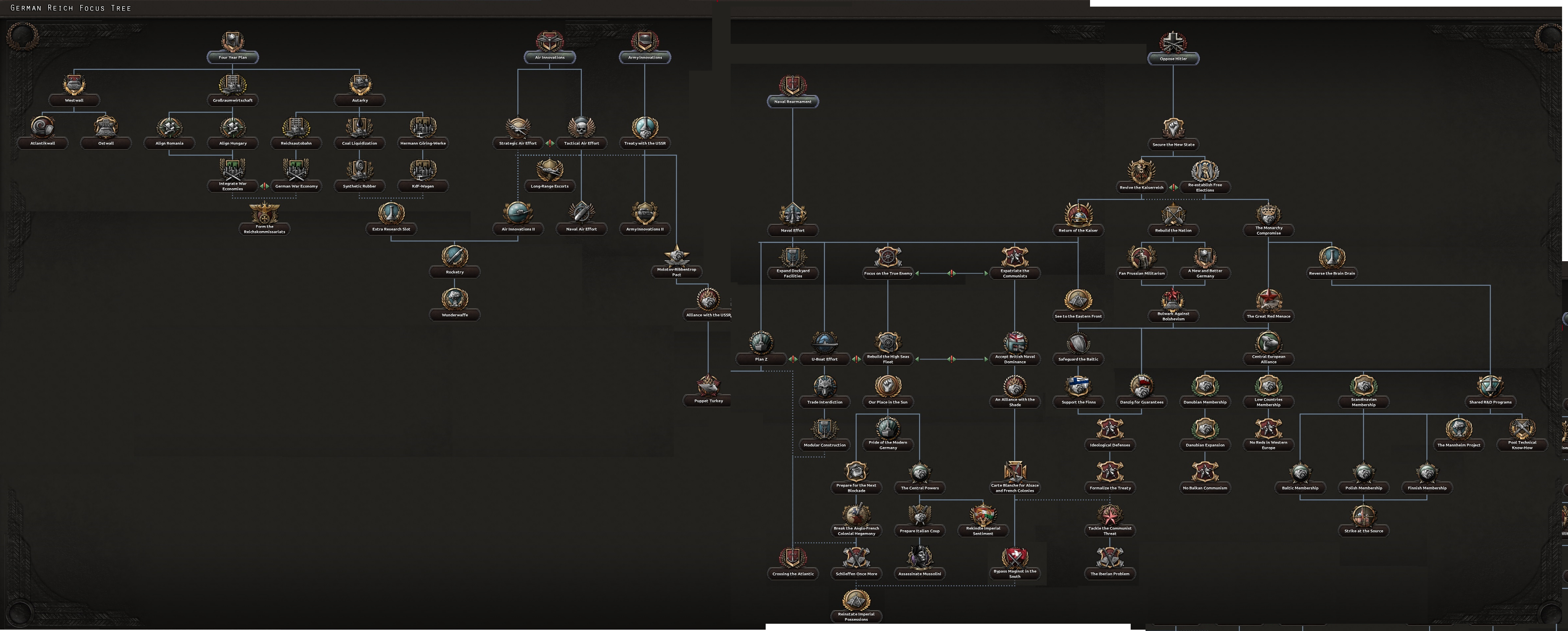The width and height of the screenshot is (1568, 631).
Task: Click the Central European Alliance label
Action: pos(1268,359)
